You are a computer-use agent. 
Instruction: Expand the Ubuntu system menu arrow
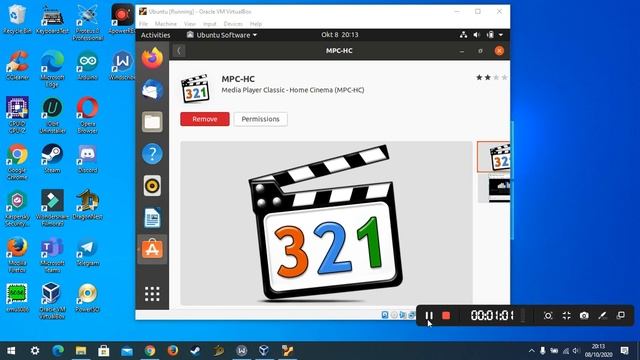tap(501, 35)
